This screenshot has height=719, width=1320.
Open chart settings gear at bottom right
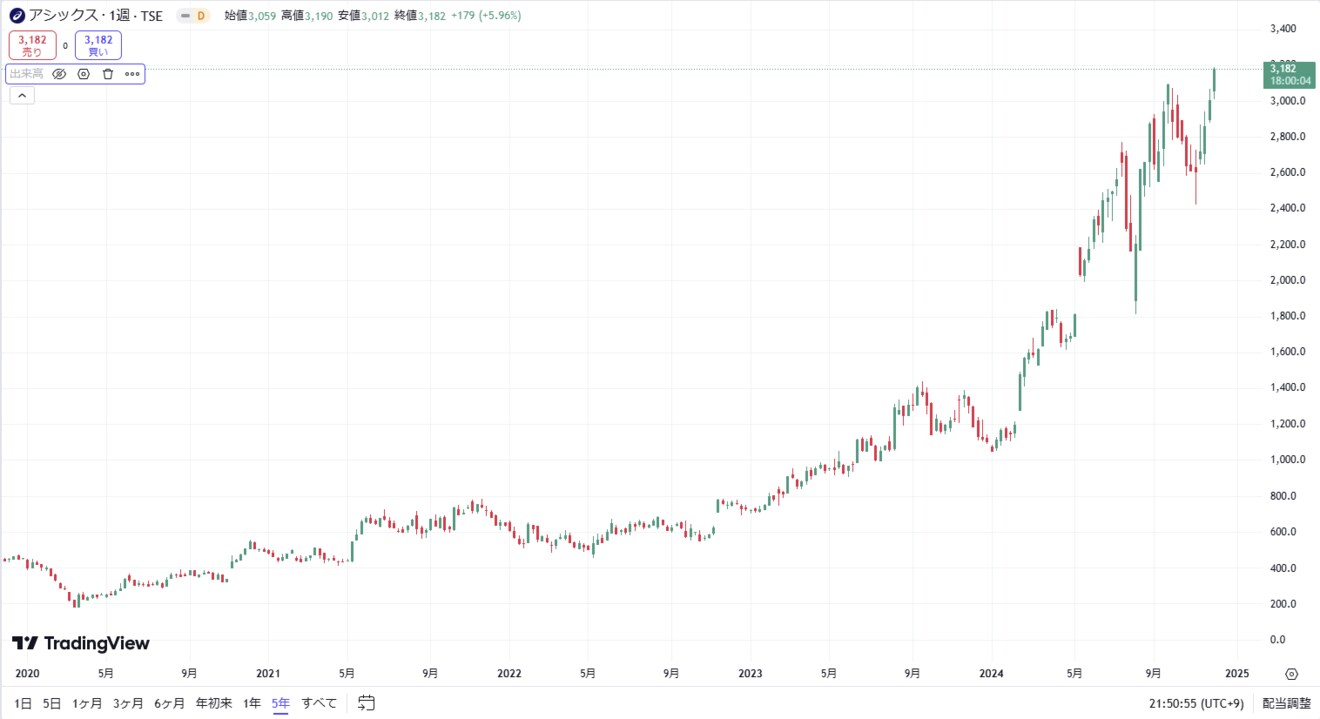1291,674
